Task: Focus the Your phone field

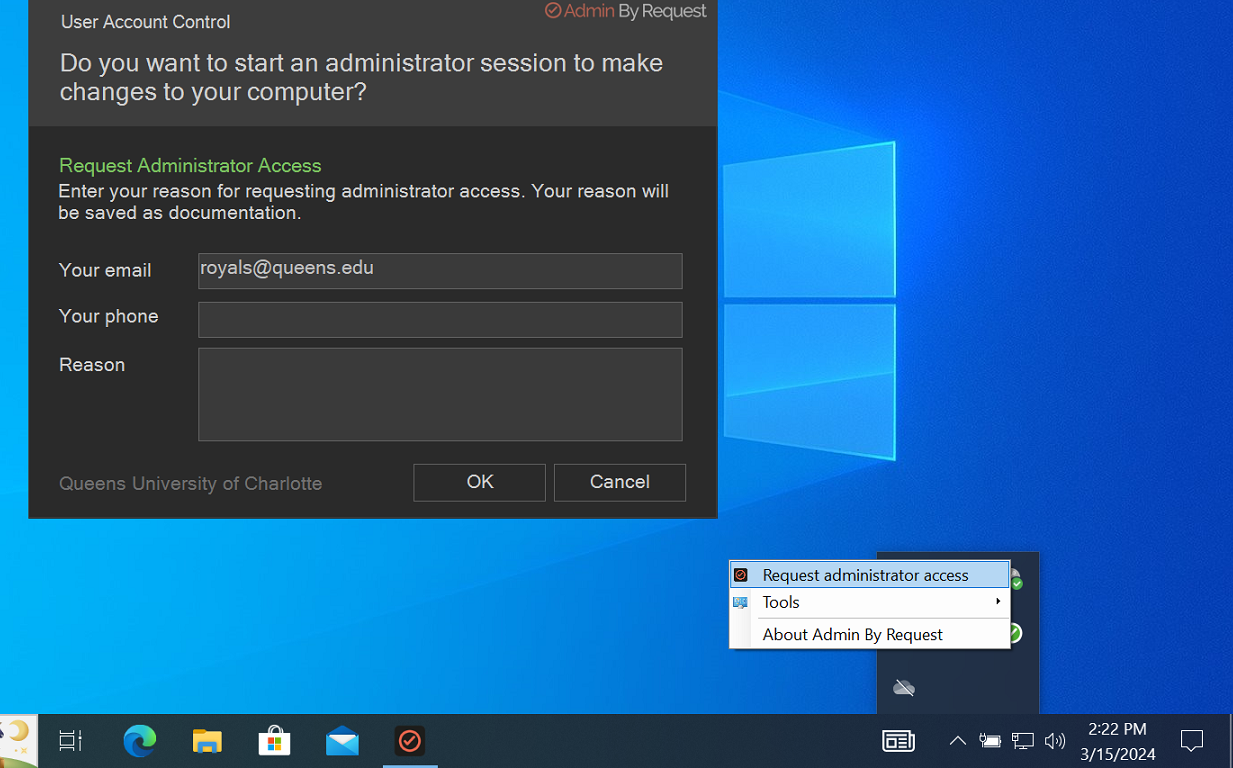Action: pyautogui.click(x=440, y=320)
